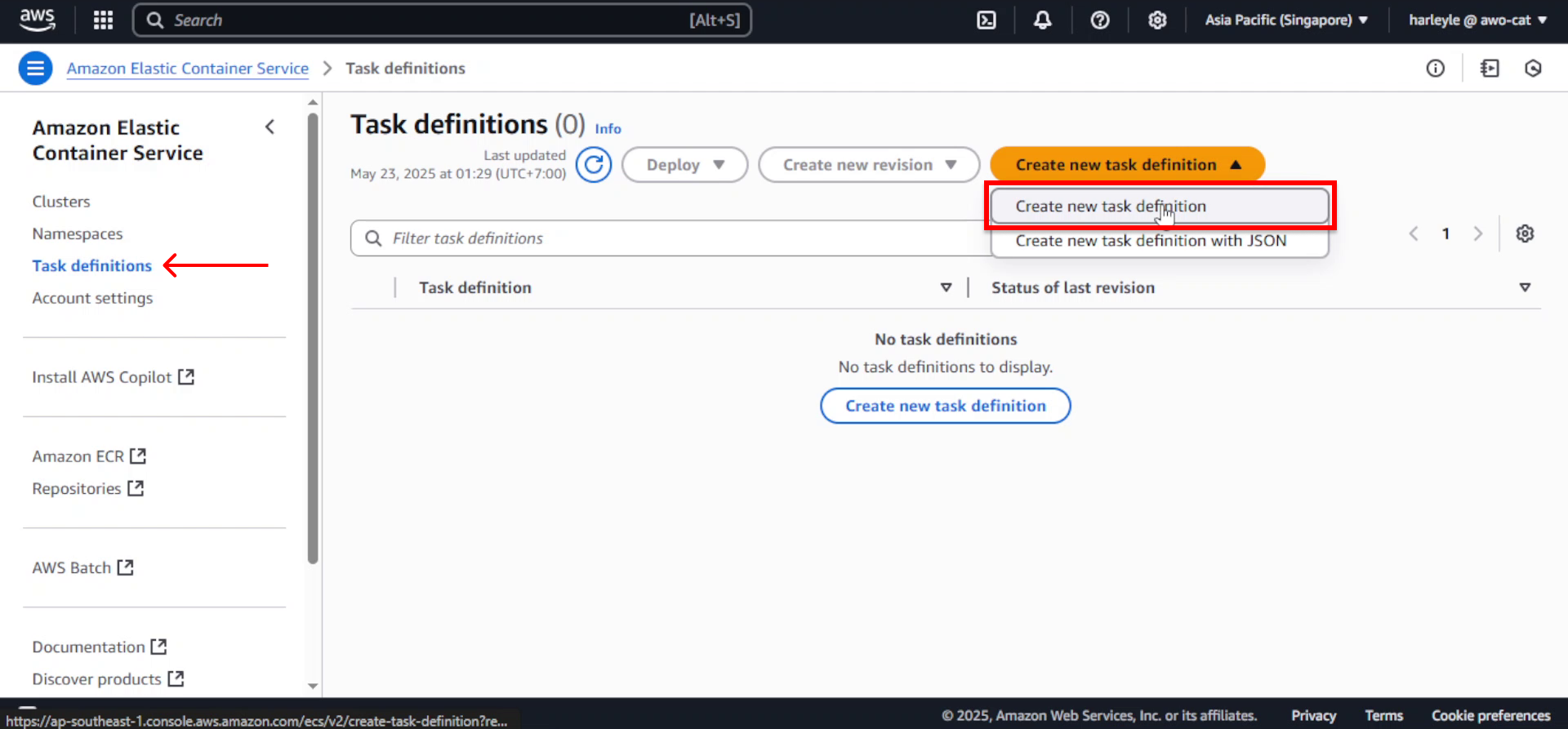Open the AWS Batch external link
The height and width of the screenshot is (729, 1568).
point(82,567)
